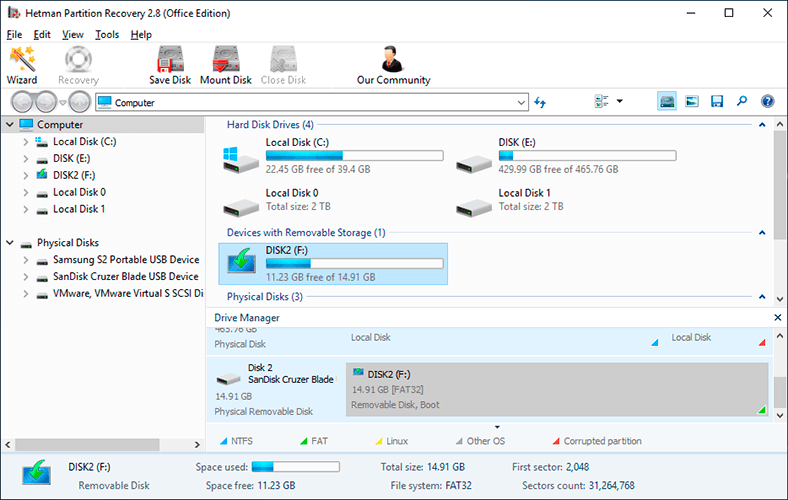Click the Linux legend entry

391,441
